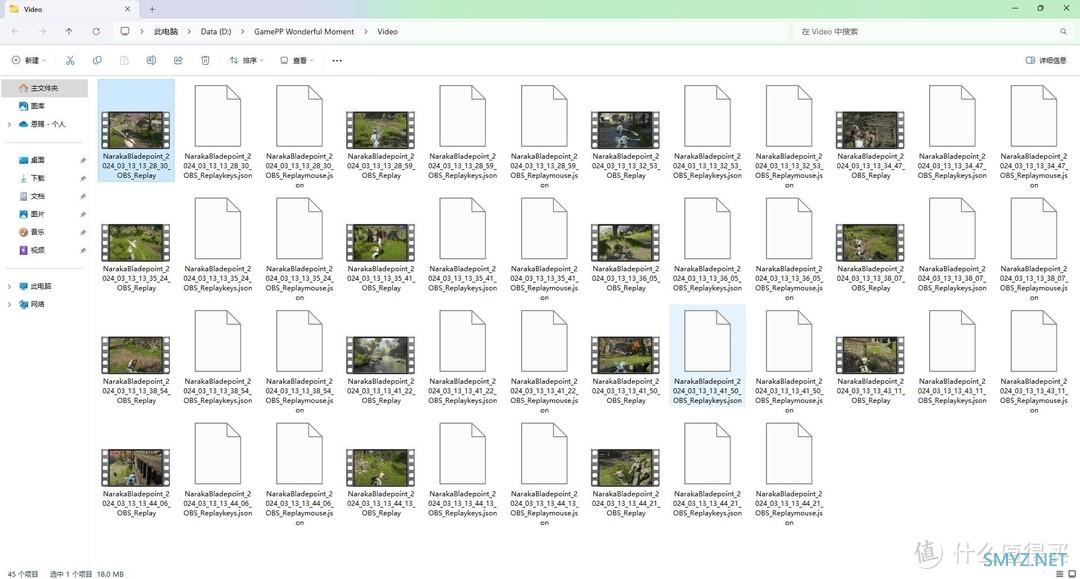This screenshot has width=1080, height=579.
Task: Select video thumbnail 13_35_24_OBS_Replay
Action: [x=136, y=243]
